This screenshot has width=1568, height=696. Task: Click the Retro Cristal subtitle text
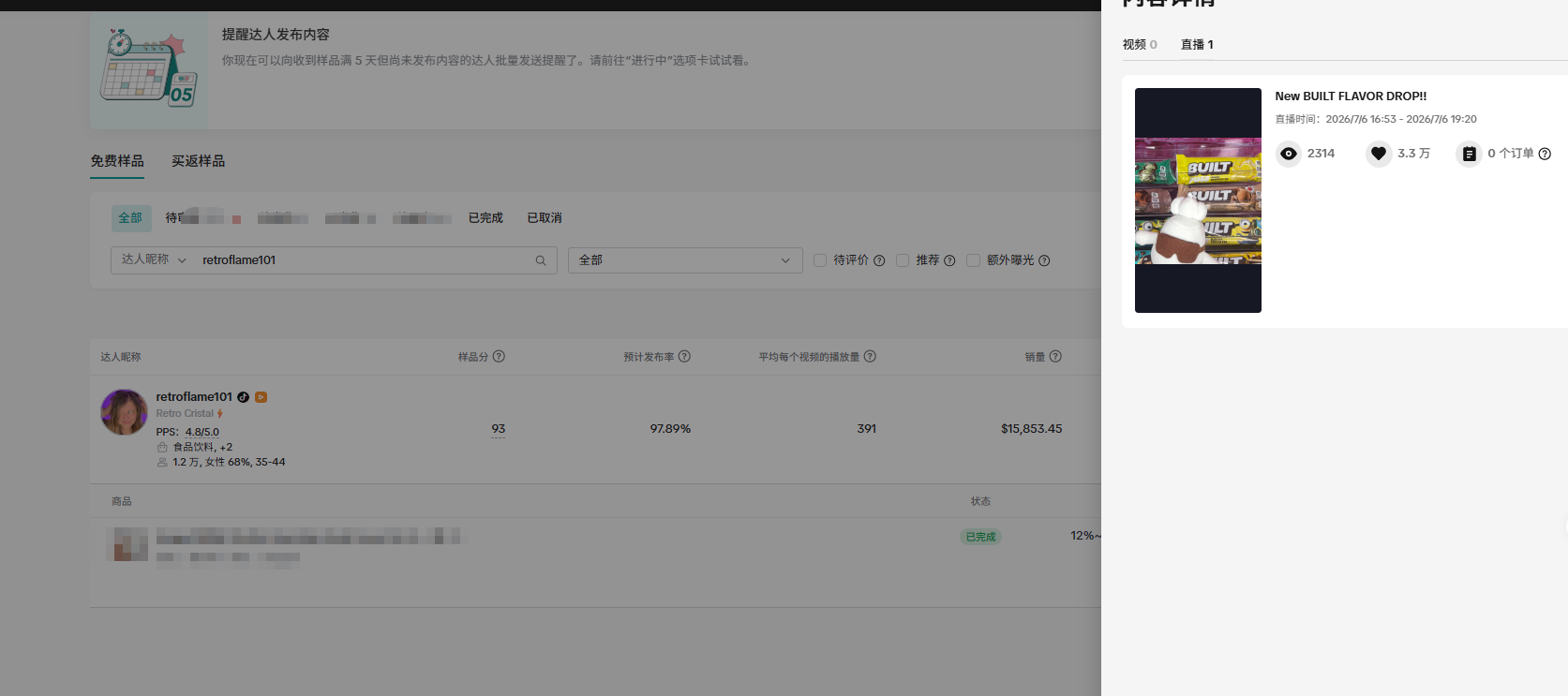click(185, 413)
